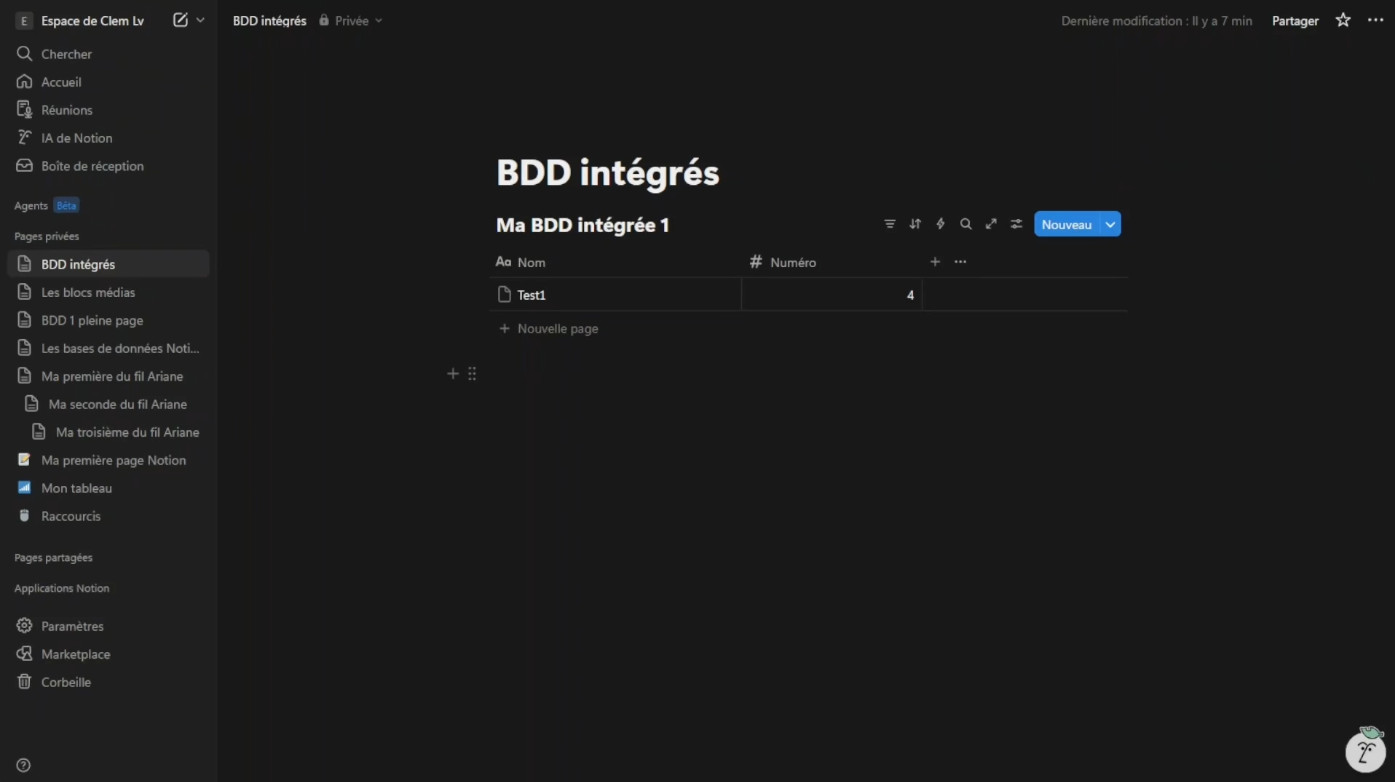Go to IA de Notion
1395x782 pixels.
point(76,138)
